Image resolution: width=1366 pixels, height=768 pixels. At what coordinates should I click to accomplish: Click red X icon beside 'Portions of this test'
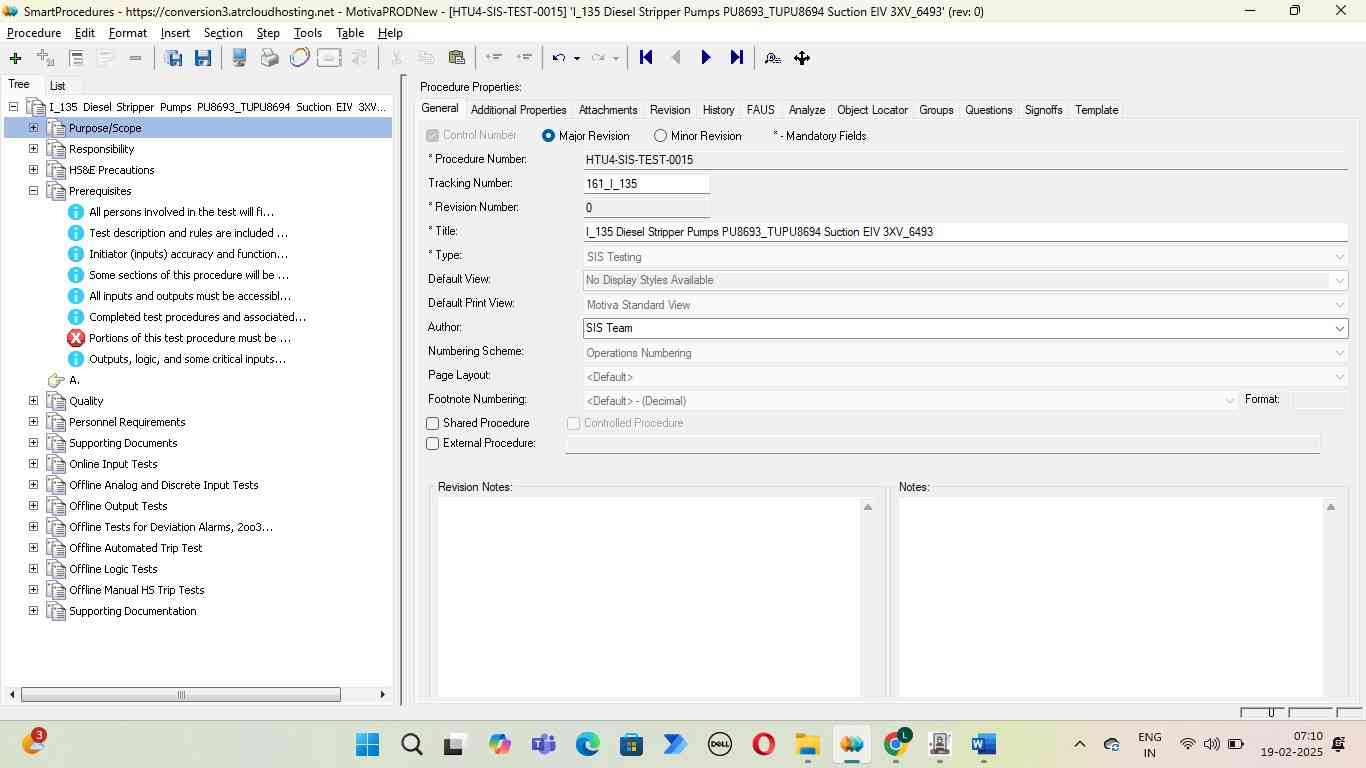(x=76, y=338)
